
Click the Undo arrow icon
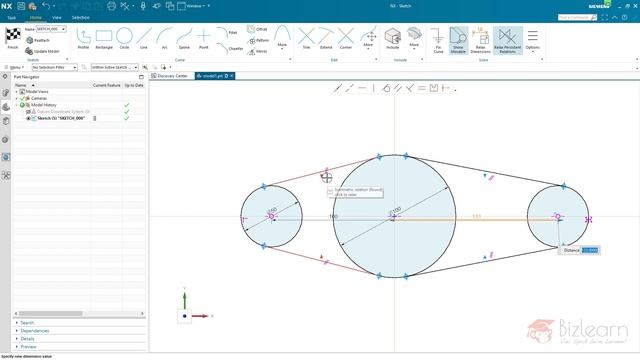click(x=46, y=6)
